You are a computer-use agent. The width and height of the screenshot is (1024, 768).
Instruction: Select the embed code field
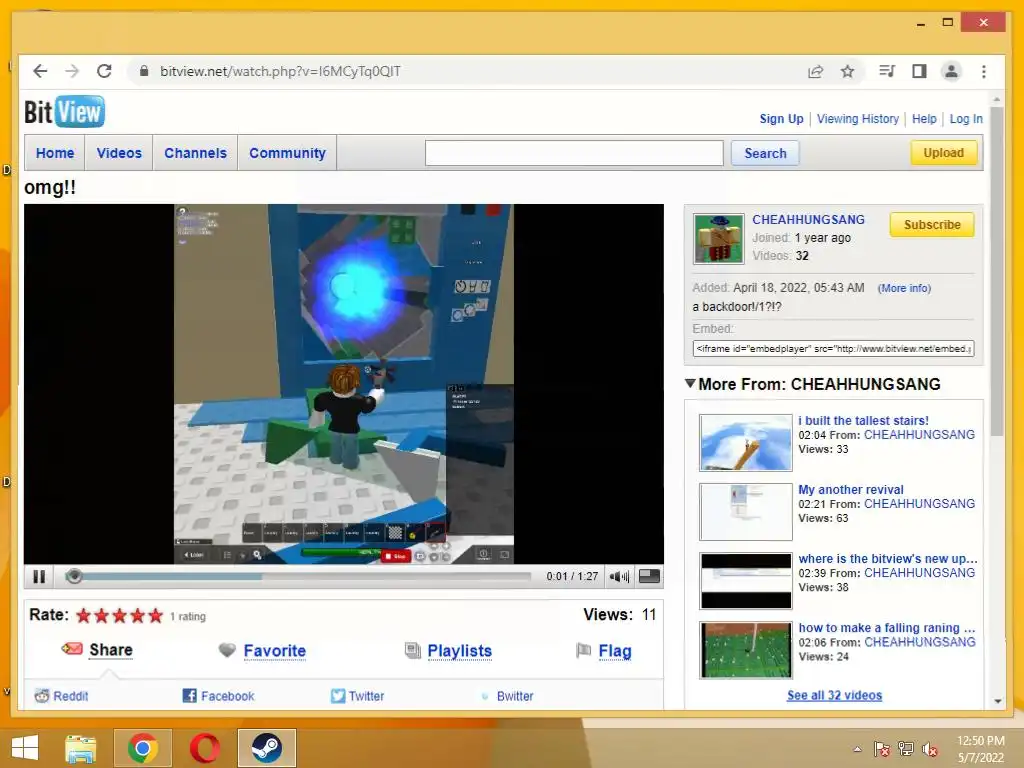pos(833,349)
